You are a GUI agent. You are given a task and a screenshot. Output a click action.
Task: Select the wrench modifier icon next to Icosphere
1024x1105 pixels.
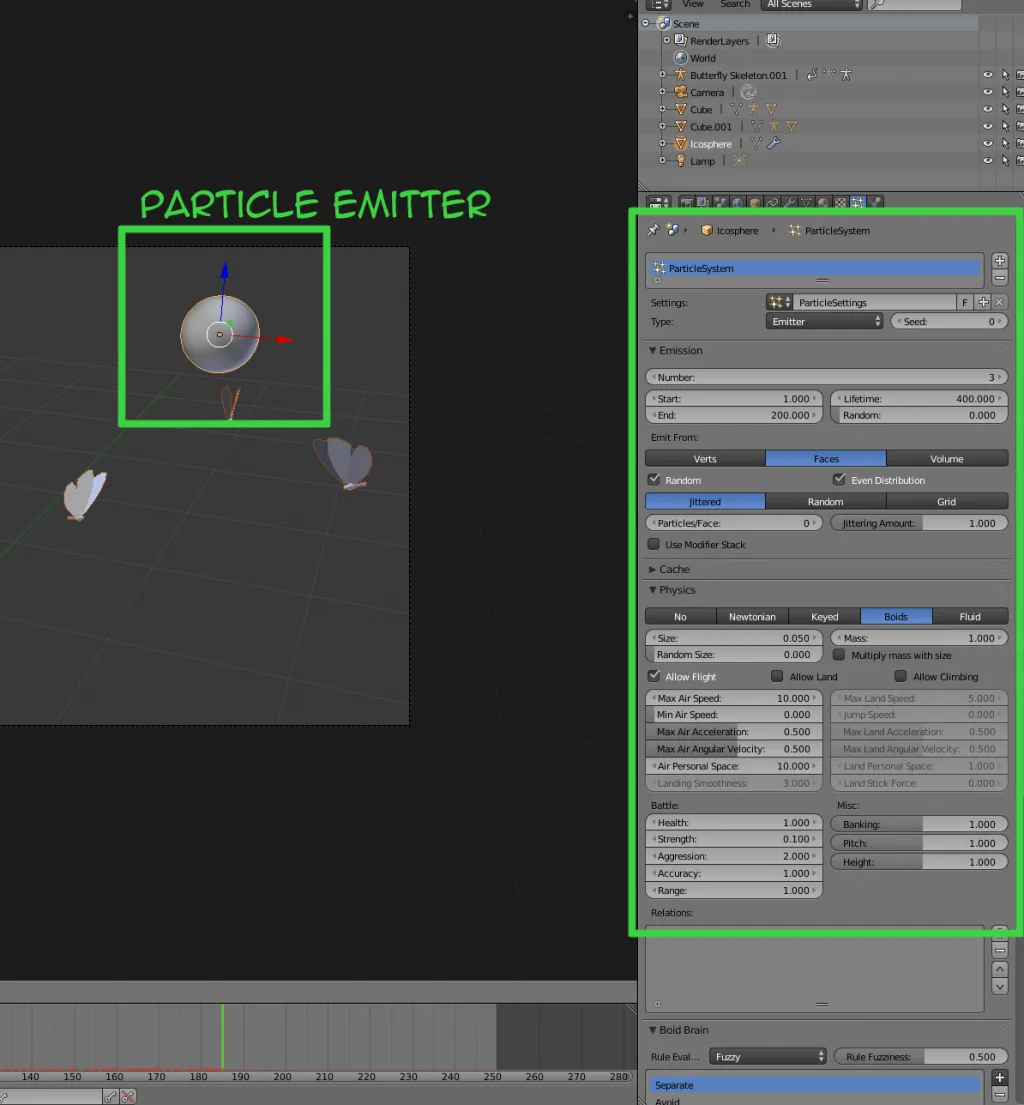(772, 143)
